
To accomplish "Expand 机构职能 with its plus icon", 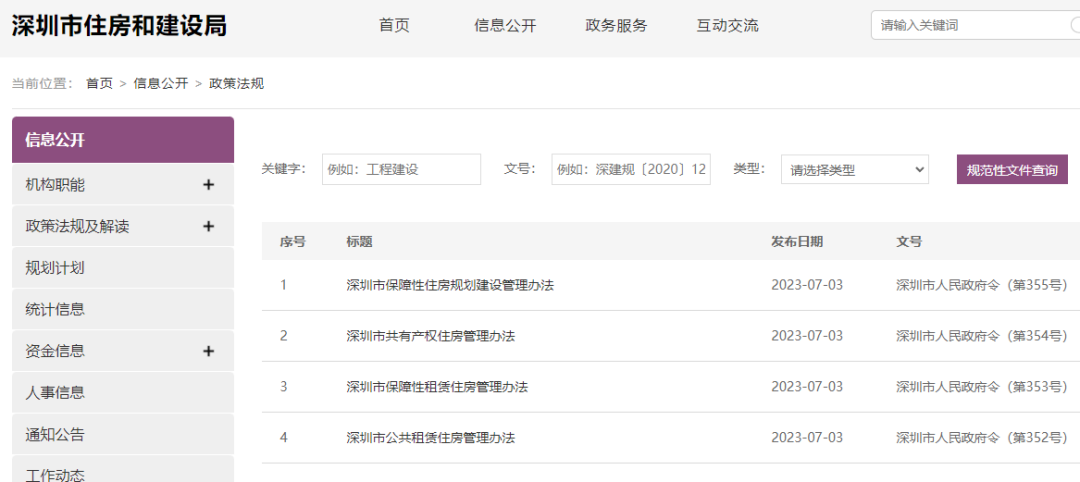I will pos(209,185).
